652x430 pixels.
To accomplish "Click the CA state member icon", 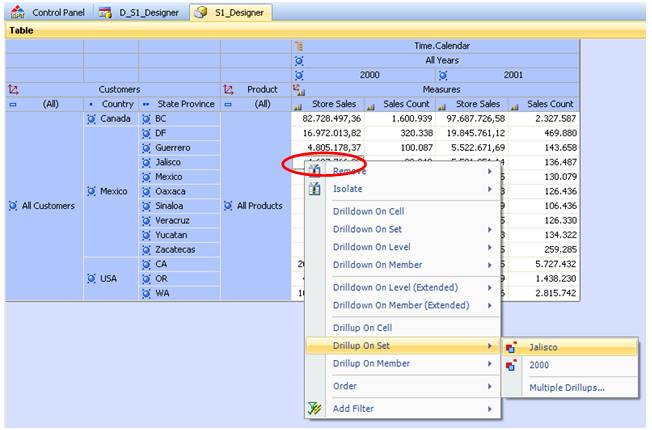I will (x=146, y=264).
